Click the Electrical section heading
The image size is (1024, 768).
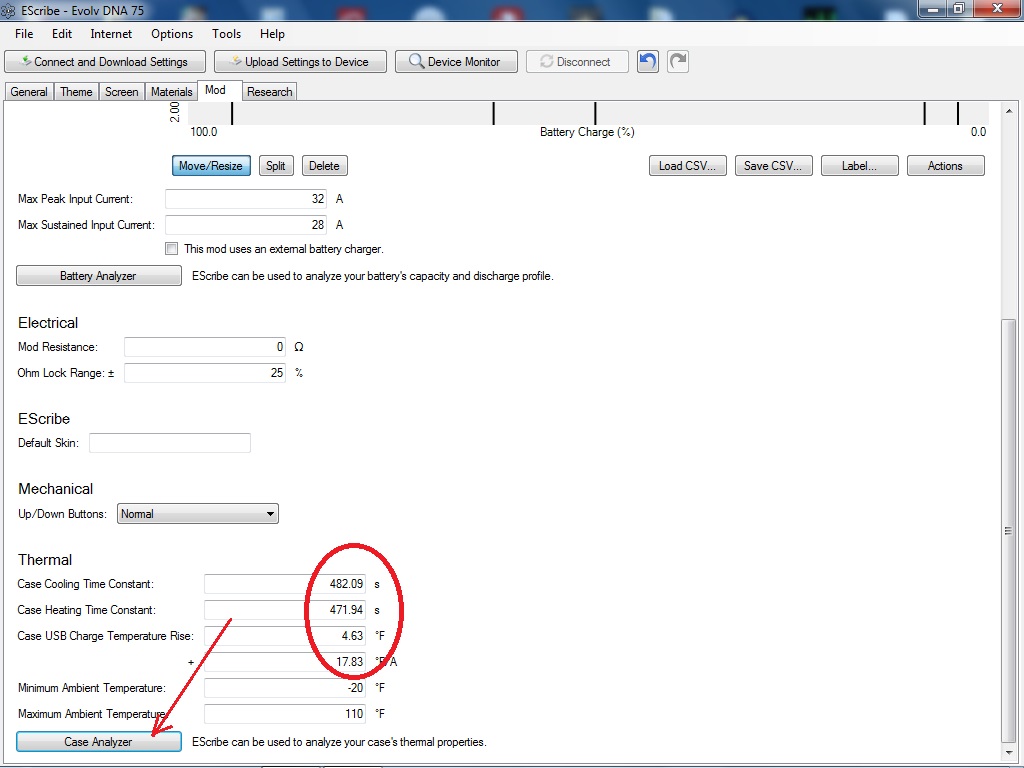[x=48, y=323]
